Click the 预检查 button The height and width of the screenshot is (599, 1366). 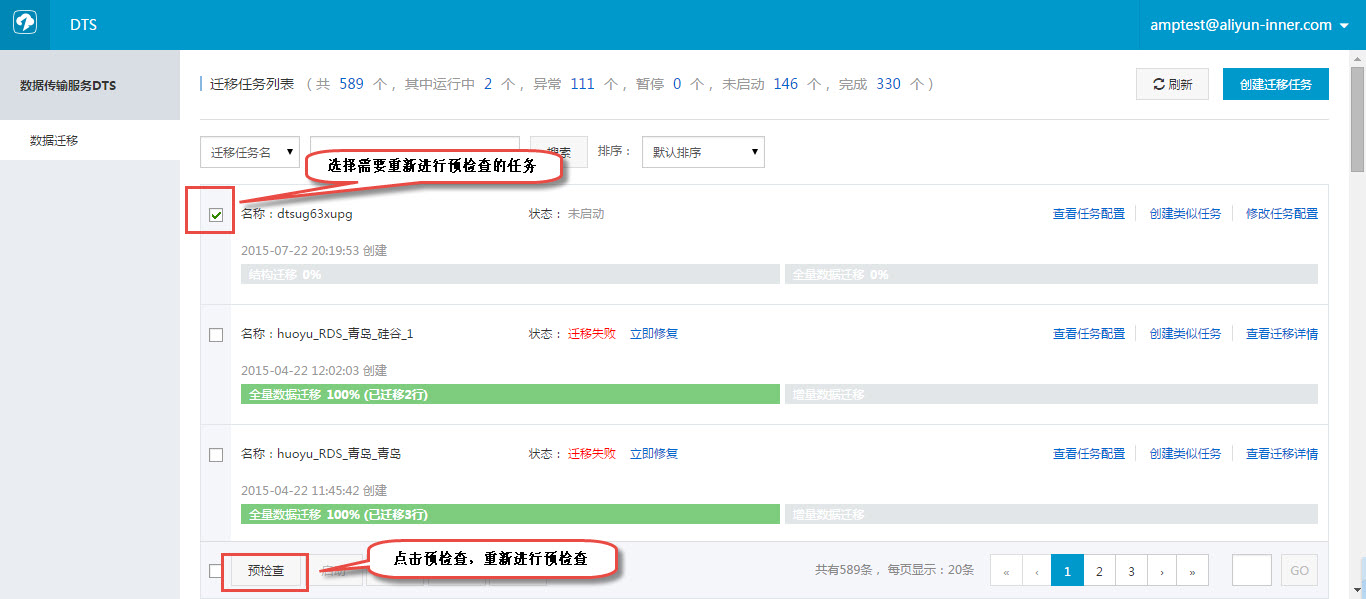[x=266, y=571]
